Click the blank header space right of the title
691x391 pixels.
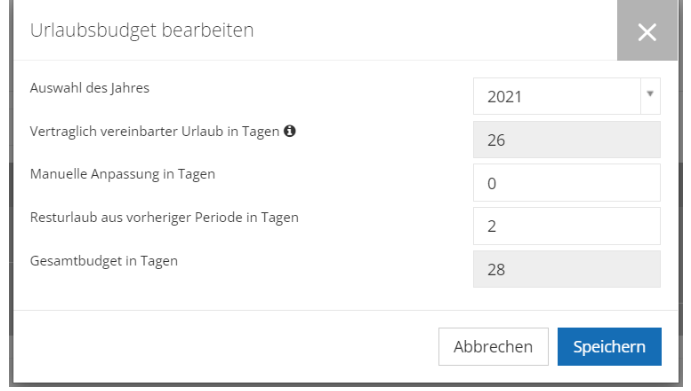tap(435, 30)
